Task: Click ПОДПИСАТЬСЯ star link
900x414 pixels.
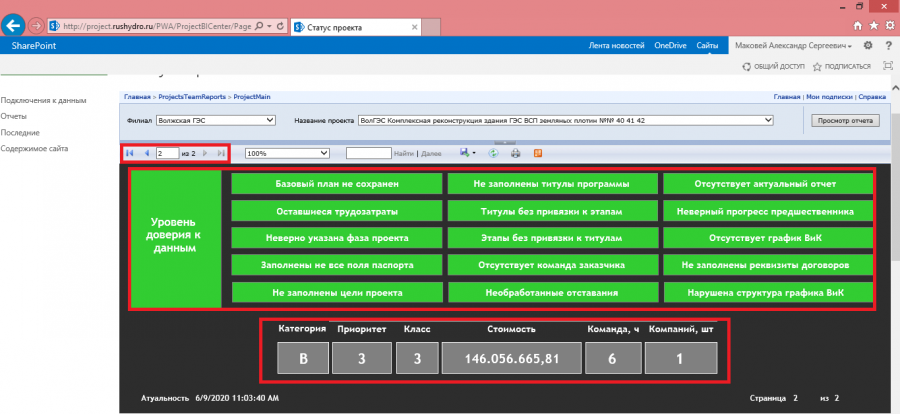Action: [842, 66]
